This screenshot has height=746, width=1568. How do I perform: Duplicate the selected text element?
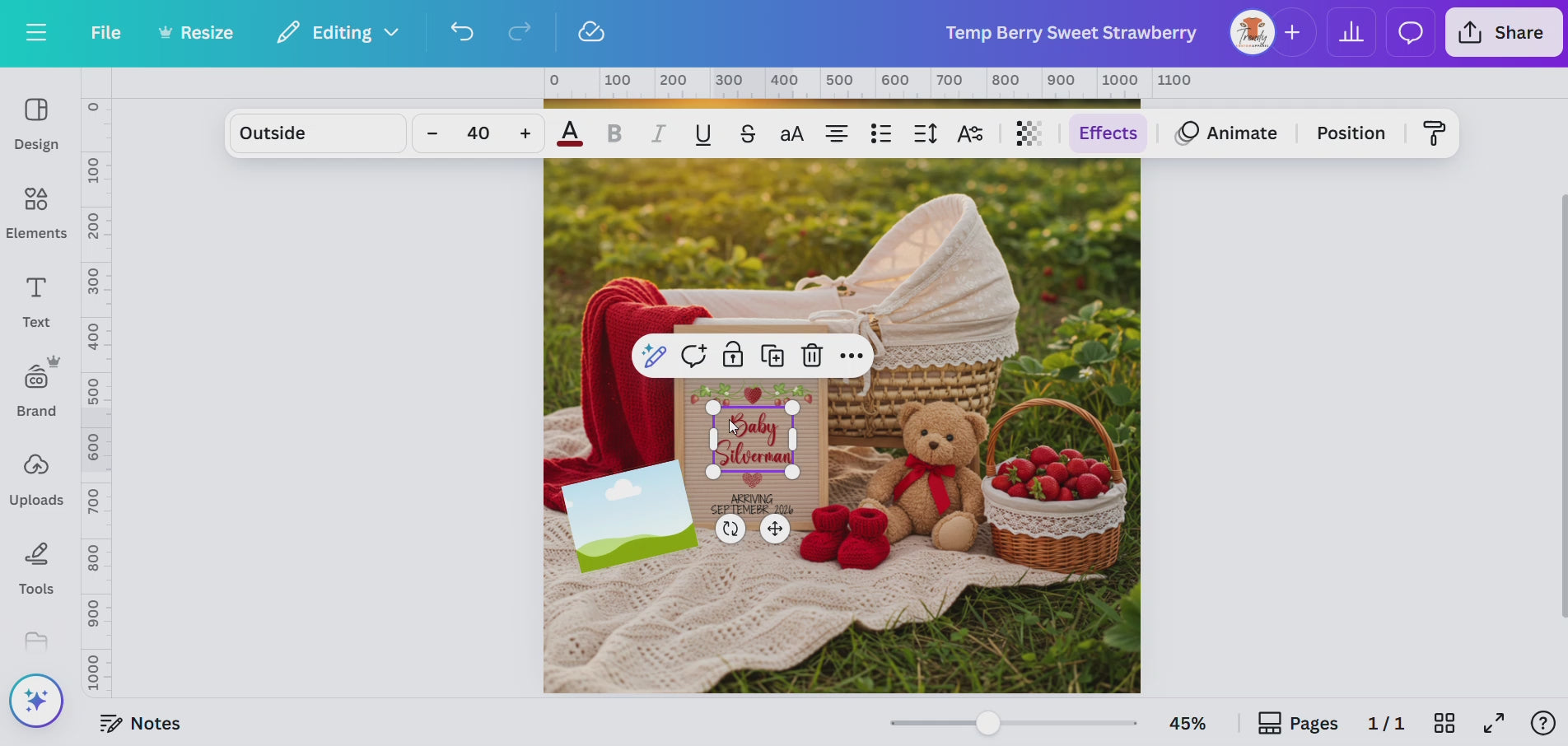(772, 356)
